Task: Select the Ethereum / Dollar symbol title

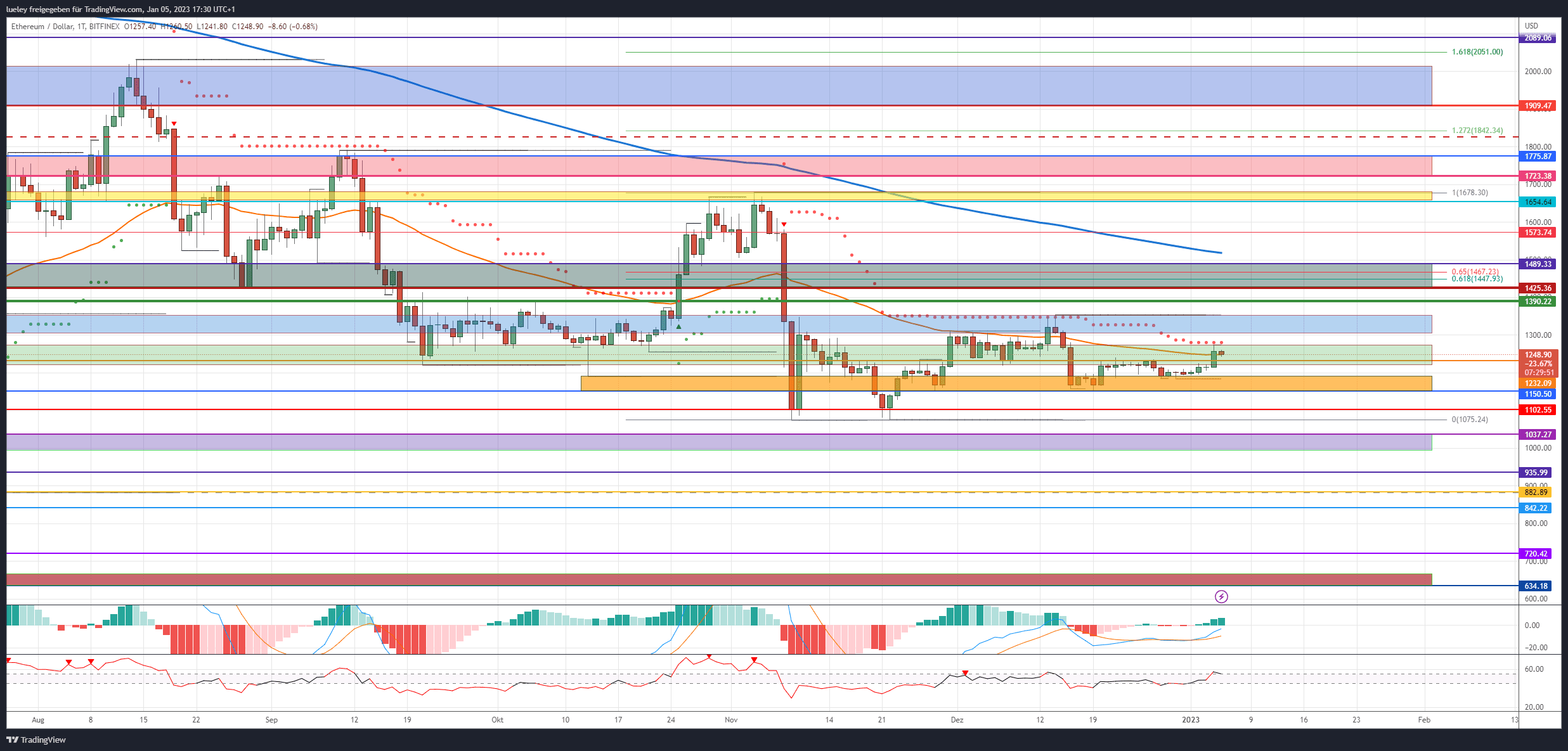Action: (x=42, y=27)
